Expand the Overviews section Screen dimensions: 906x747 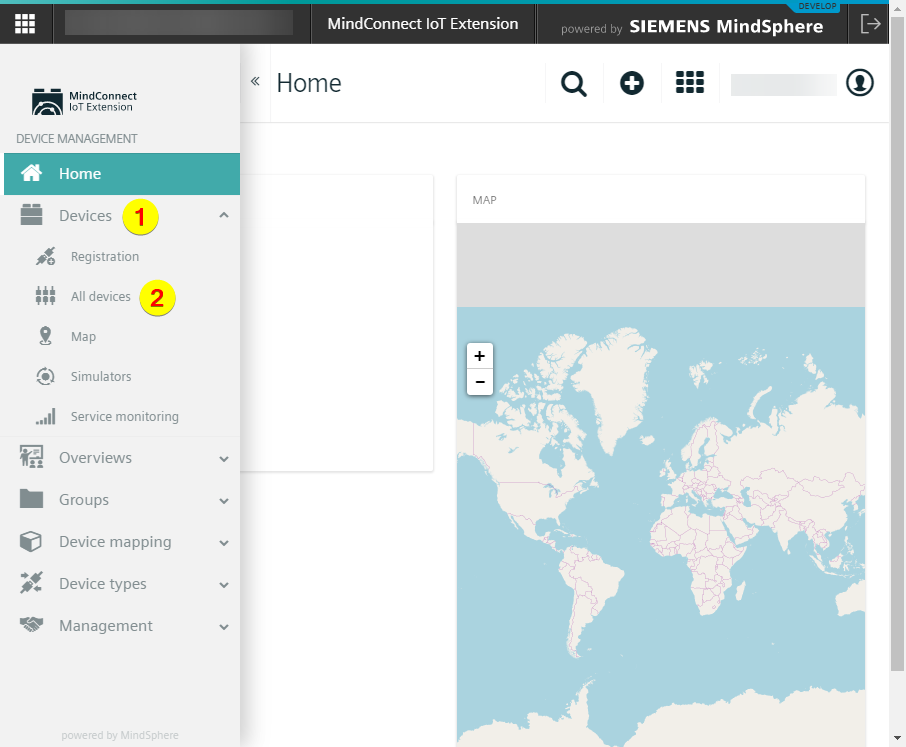coord(224,459)
